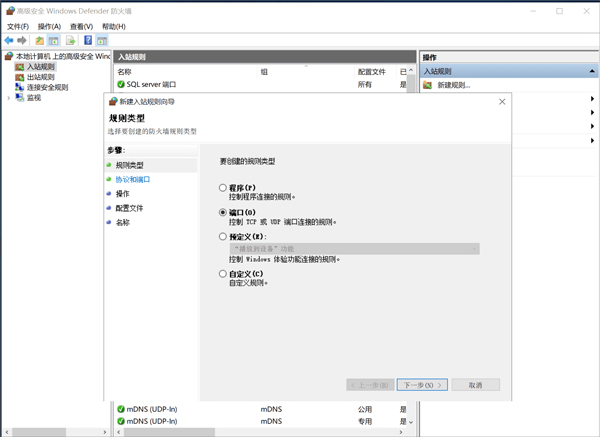Click rules list vertical scrollbar down arrow
Viewport: 600px width, 437px height.
pos(411,422)
